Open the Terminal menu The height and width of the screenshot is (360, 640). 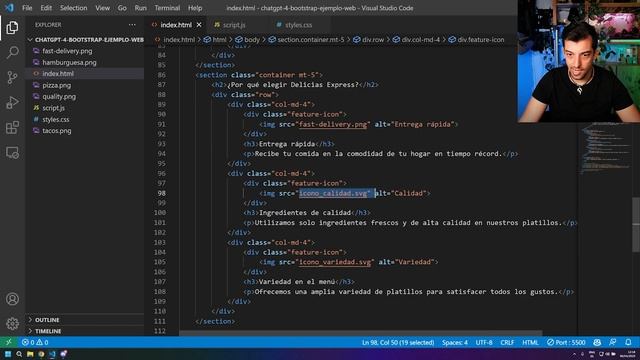click(x=167, y=8)
